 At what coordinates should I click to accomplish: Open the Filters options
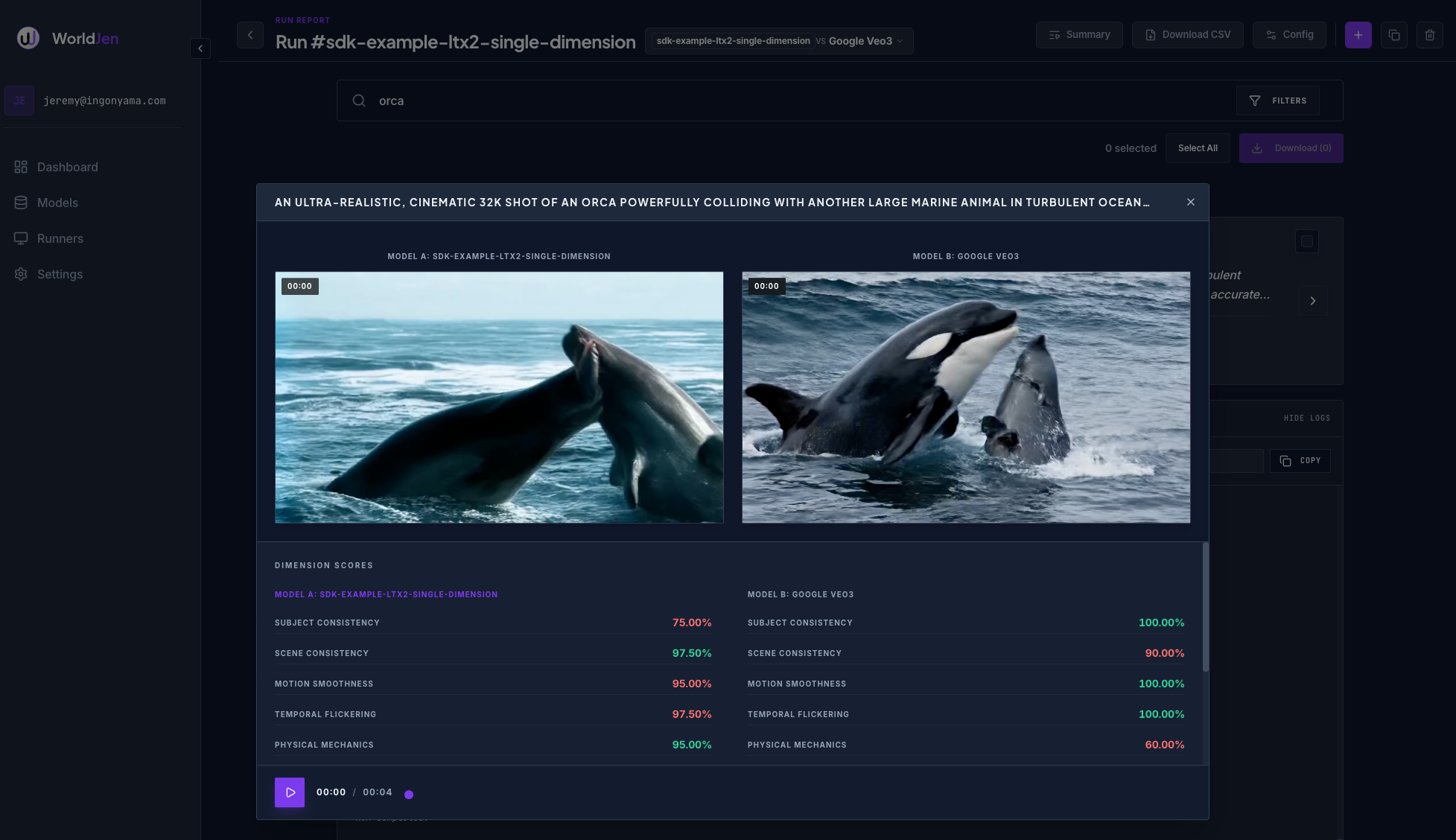1277,101
